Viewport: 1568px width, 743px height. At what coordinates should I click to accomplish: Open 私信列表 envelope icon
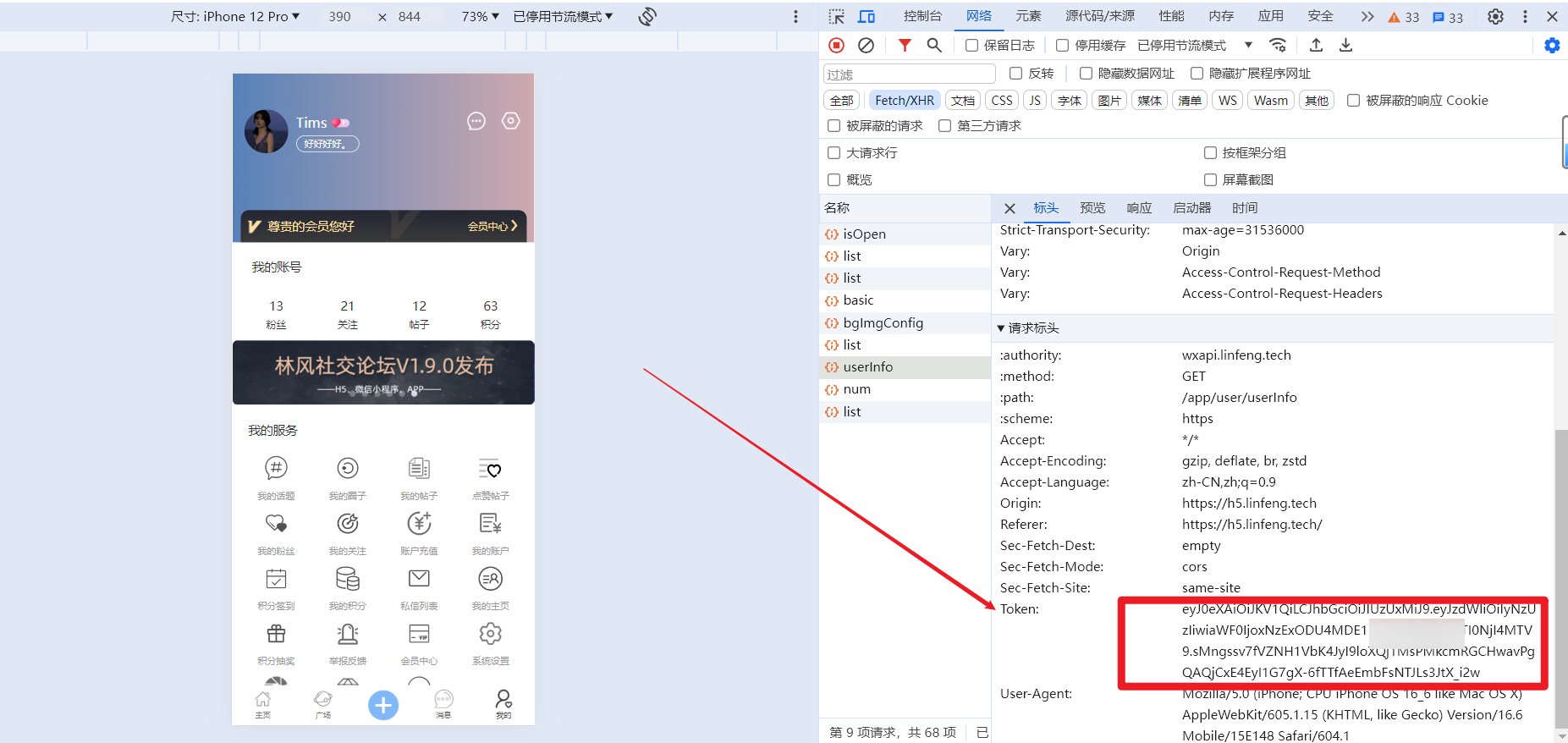click(x=419, y=578)
